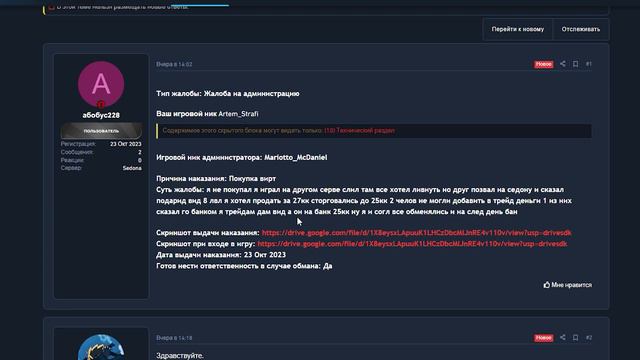The height and width of the screenshot is (360, 640).
Task: Click heading "Тип жалобы: Жалоба на администрацию"
Action: tap(228, 94)
